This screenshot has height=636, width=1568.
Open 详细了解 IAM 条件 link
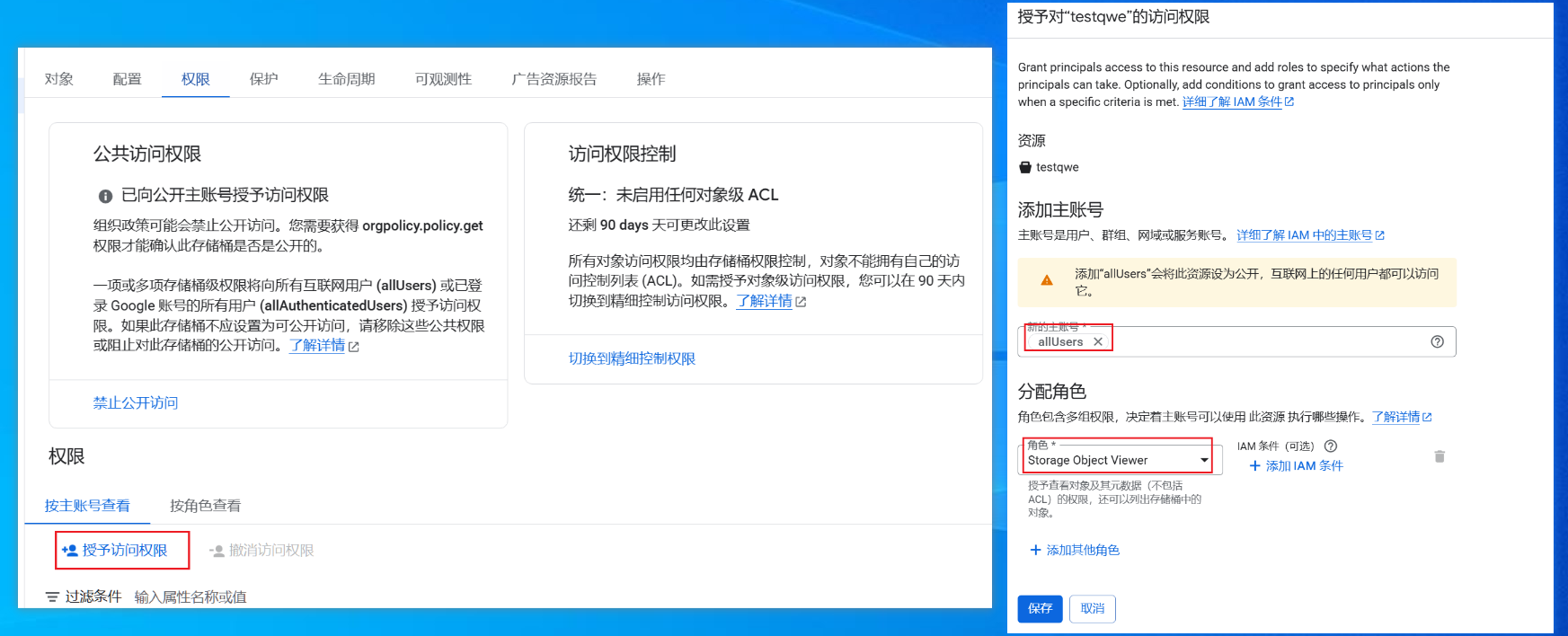1232,102
